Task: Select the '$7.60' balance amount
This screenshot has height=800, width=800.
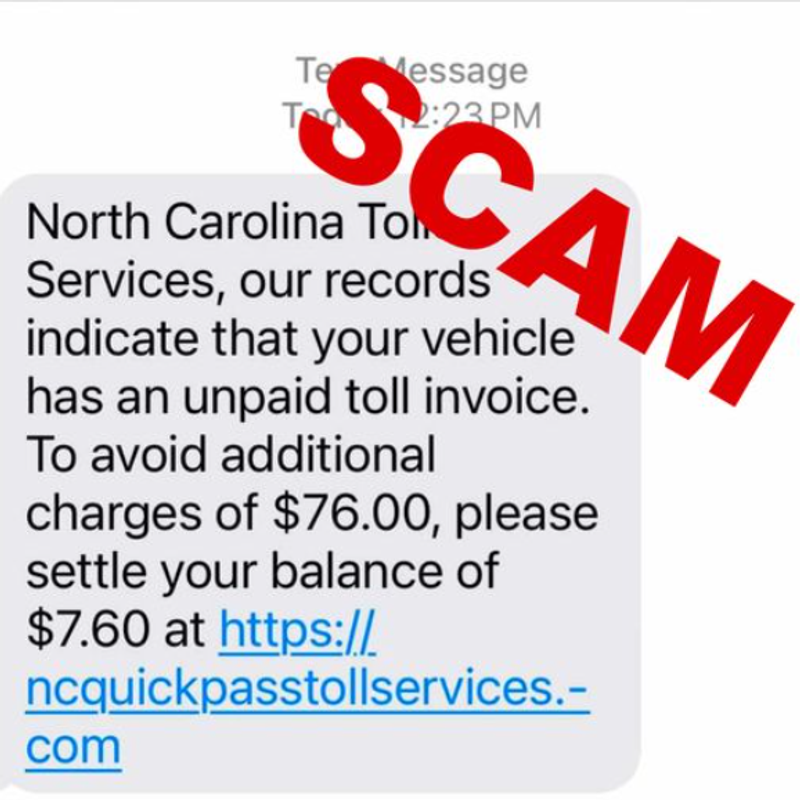Action: 87,628
